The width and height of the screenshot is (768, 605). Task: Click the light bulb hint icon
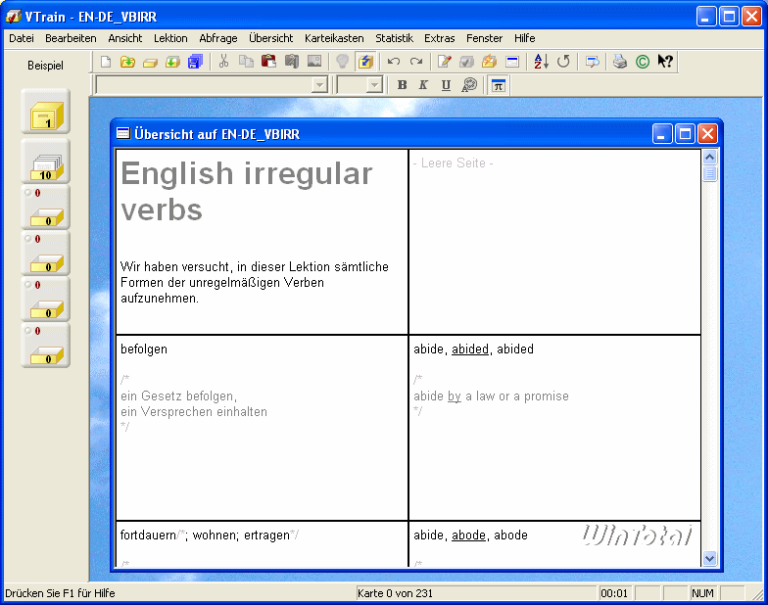[342, 62]
